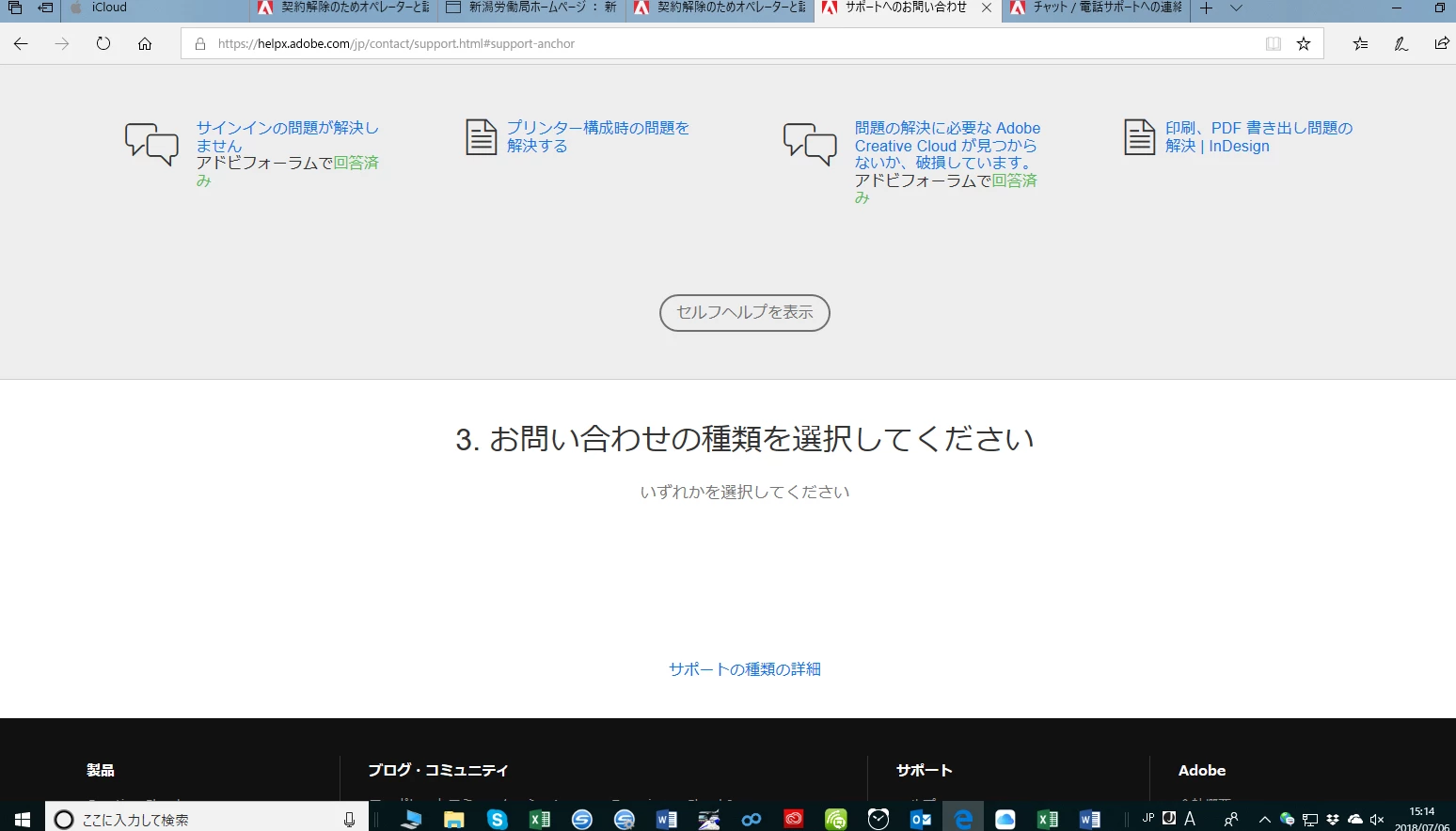Go back to the previous page
Image resolution: width=1456 pixels, height=831 pixels.
tap(21, 43)
